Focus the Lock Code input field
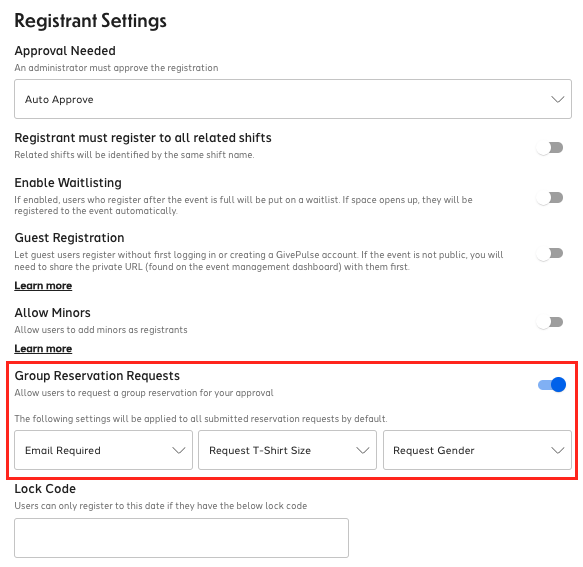Image resolution: width=583 pixels, height=567 pixels. [x=181, y=538]
